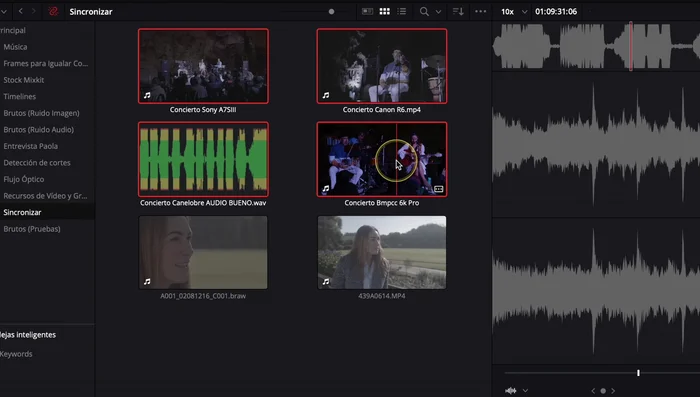The width and height of the screenshot is (700, 397).
Task: Open Entrevista Paola bin
Action: point(30,146)
